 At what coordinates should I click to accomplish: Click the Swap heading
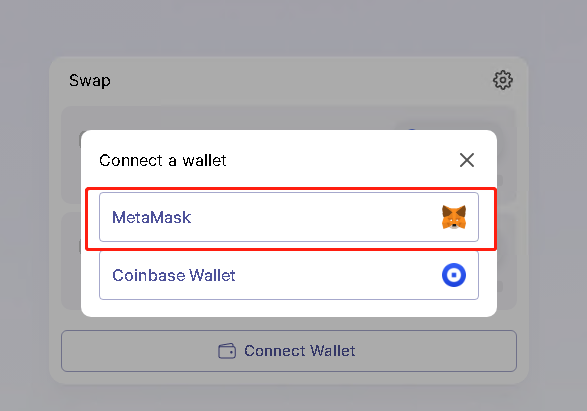(x=90, y=80)
